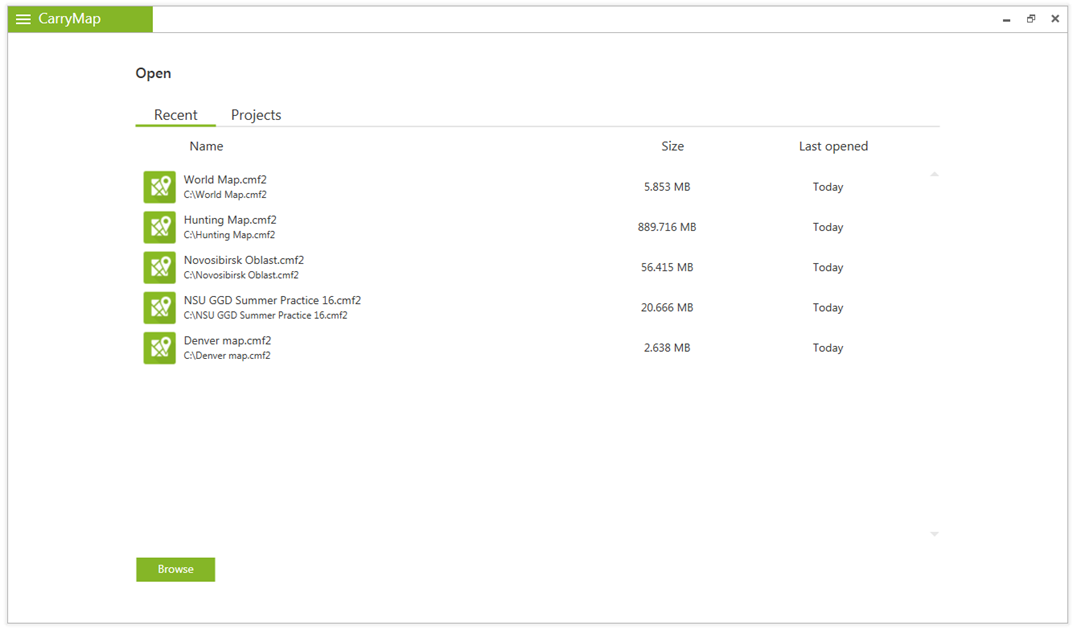
Task: Select the World Map.cmf2 file name
Action: 225,180
